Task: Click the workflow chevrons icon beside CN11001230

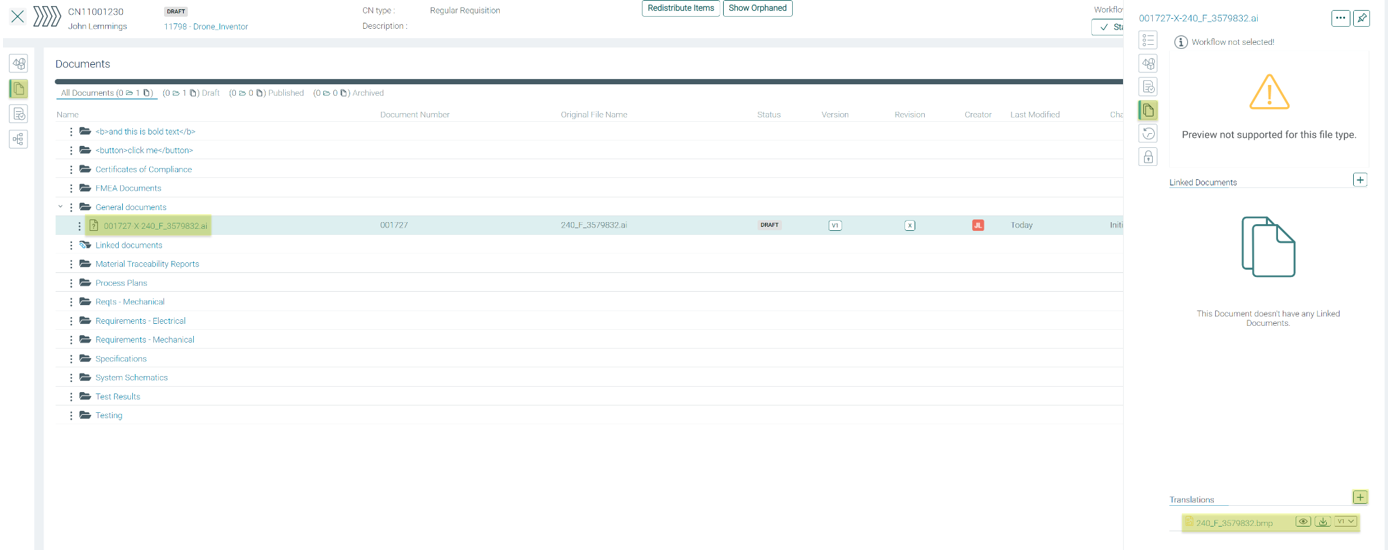Action: coord(46,17)
